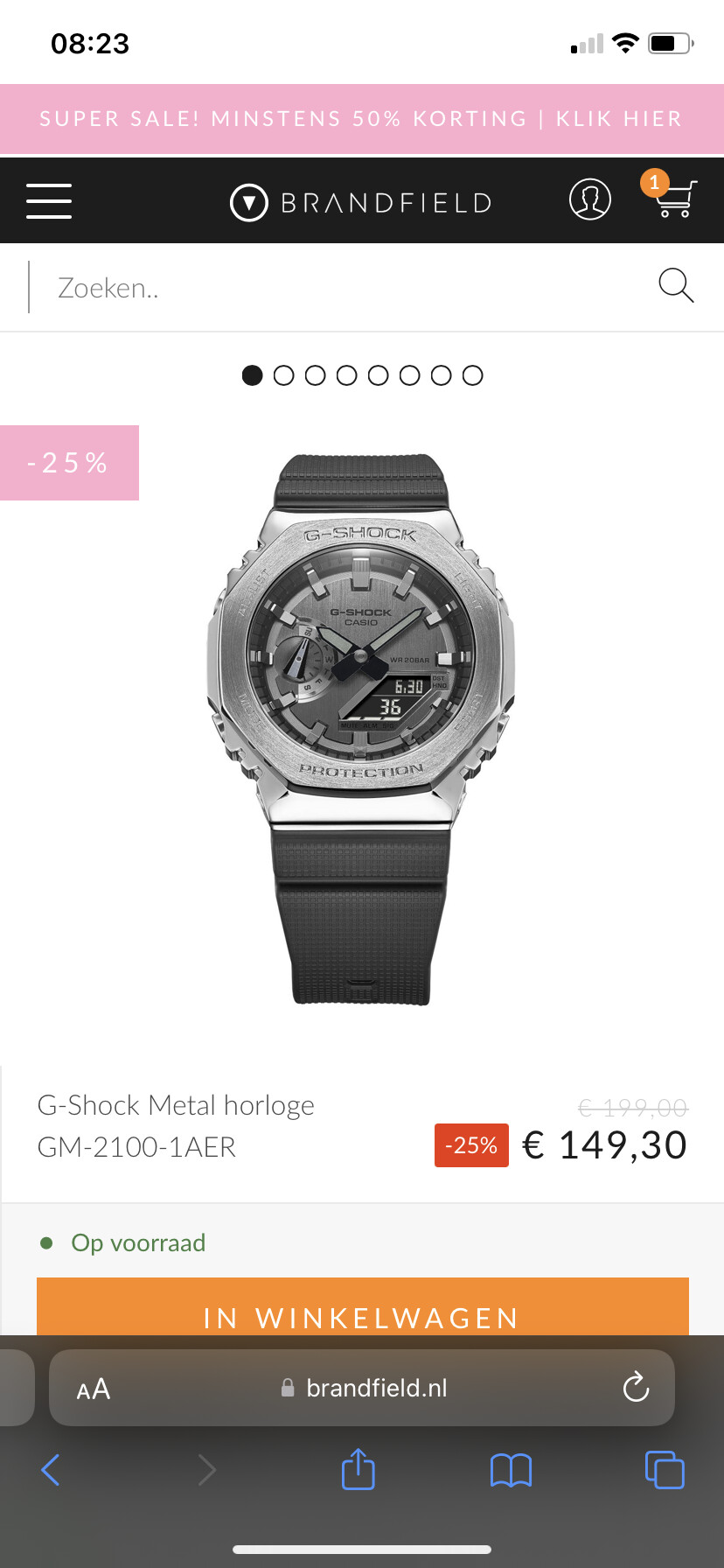Tap the brandfield.nl address bar
The width and height of the screenshot is (724, 1568).
click(x=362, y=1388)
